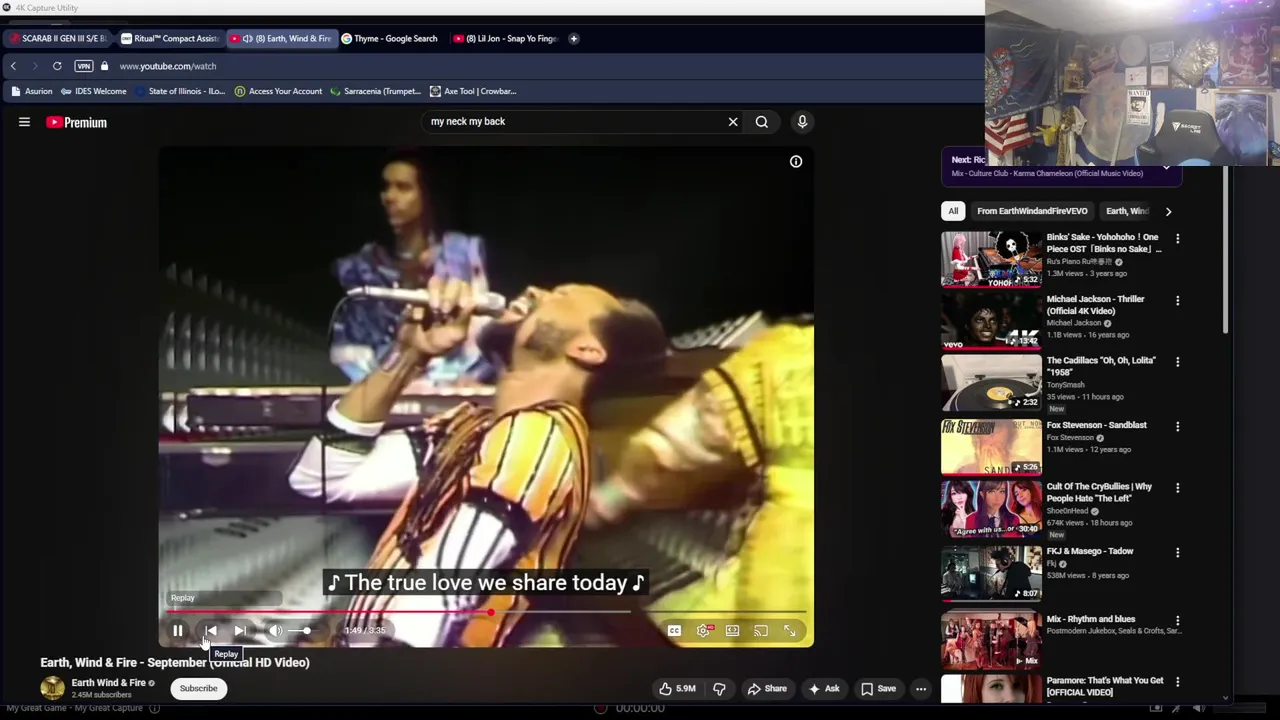
Task: Open a new browser tab
Action: pos(574,38)
